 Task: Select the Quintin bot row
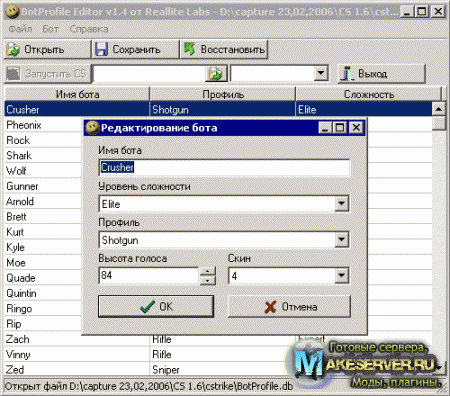43,294
